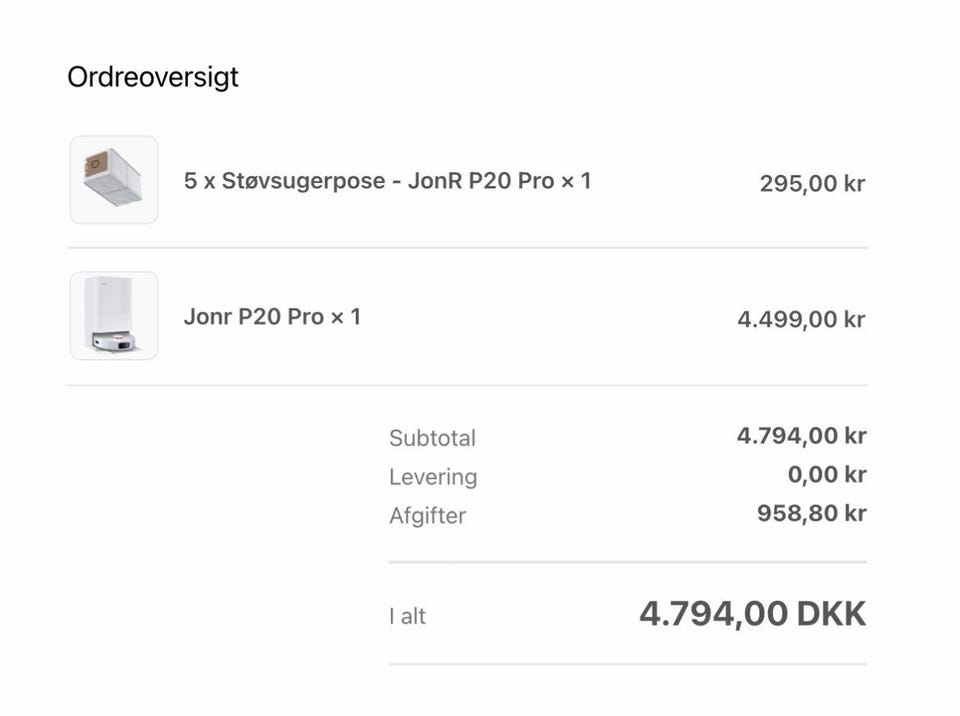The height and width of the screenshot is (716, 960).
Task: Select the 958,80 kr tax amount
Action: (812, 513)
